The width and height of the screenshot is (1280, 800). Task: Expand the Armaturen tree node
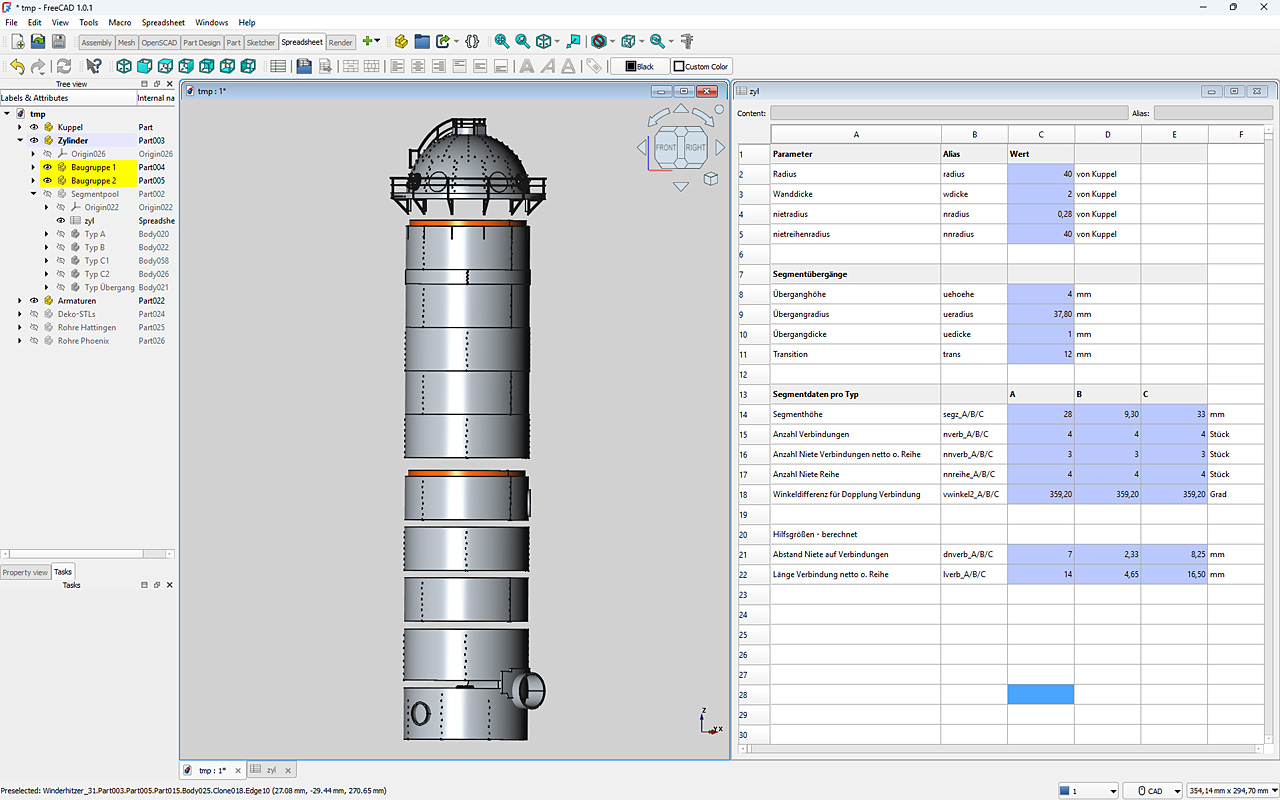click(19, 301)
